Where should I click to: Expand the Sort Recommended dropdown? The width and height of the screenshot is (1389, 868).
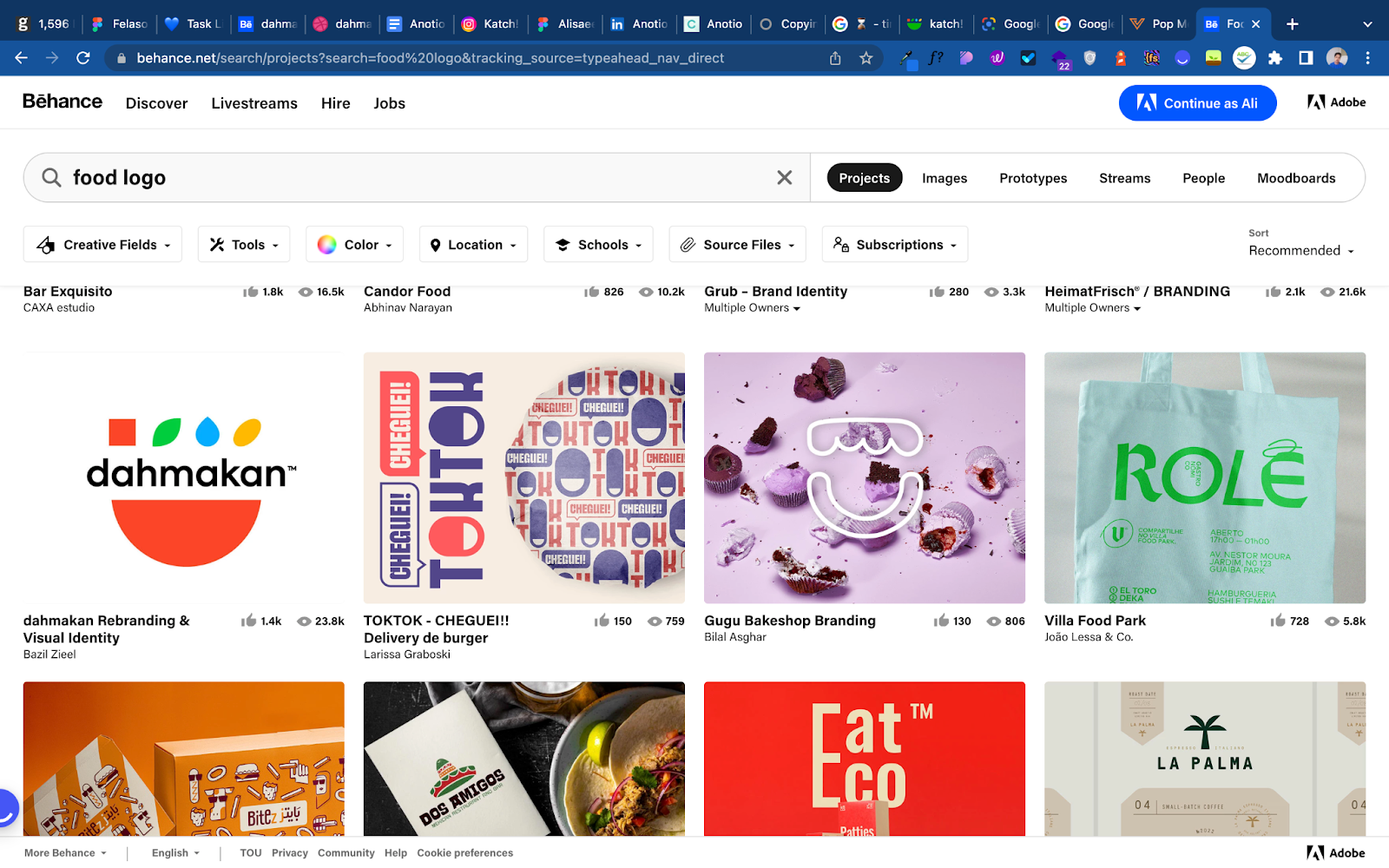[x=1300, y=251]
